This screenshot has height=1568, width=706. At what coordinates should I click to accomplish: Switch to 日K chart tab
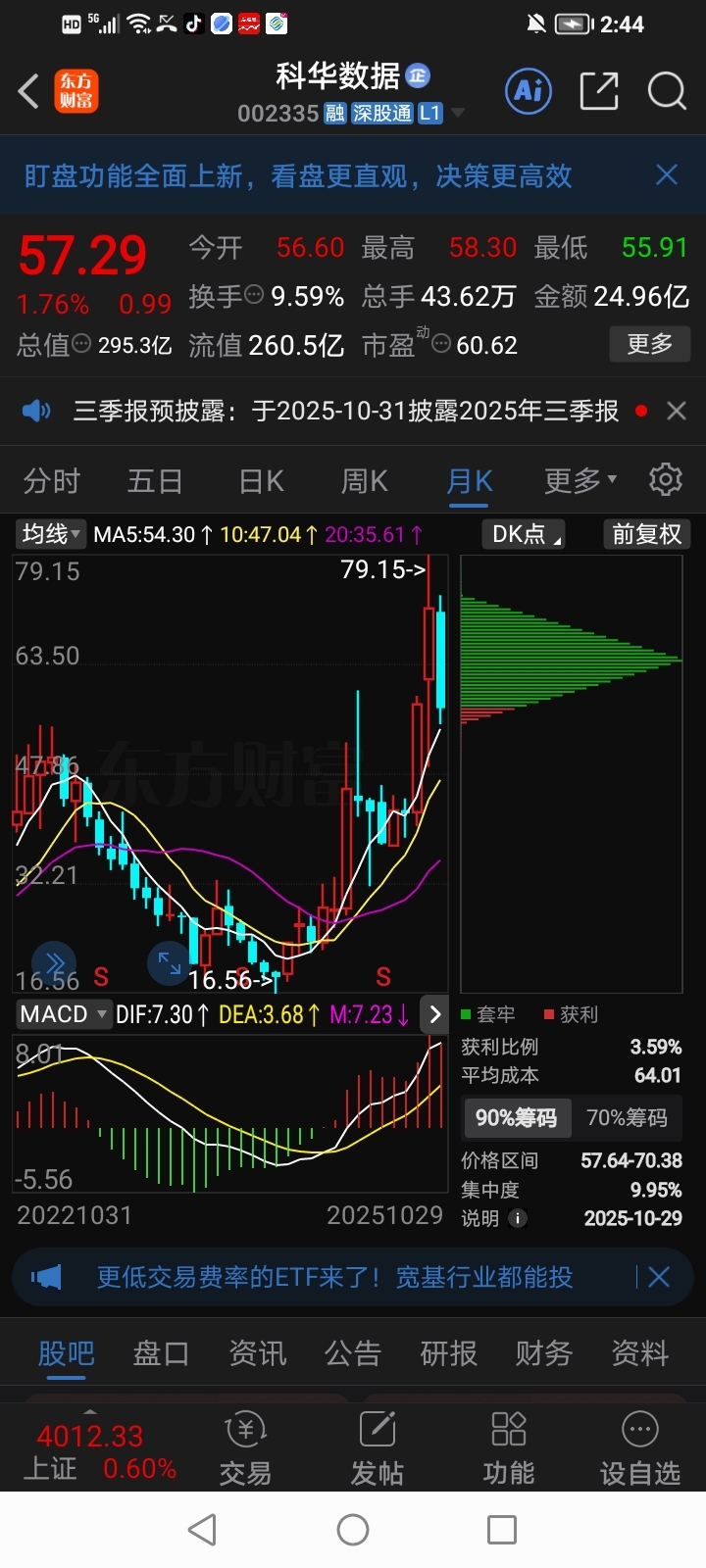click(x=261, y=481)
